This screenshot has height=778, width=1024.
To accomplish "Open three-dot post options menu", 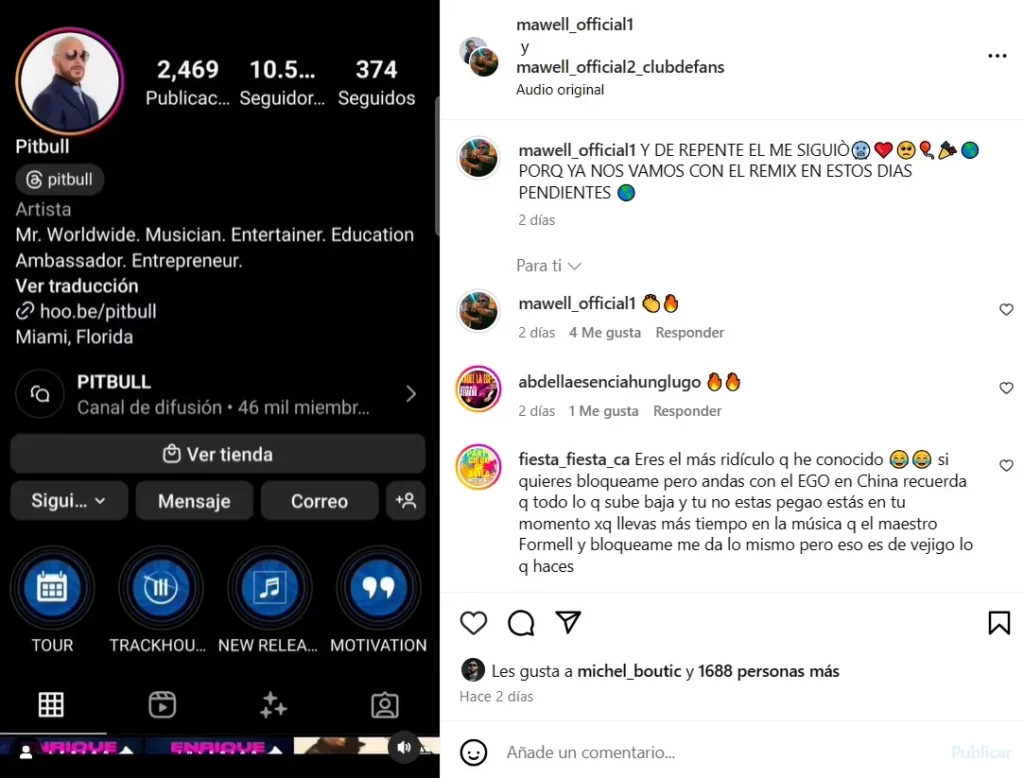I will pos(997,56).
